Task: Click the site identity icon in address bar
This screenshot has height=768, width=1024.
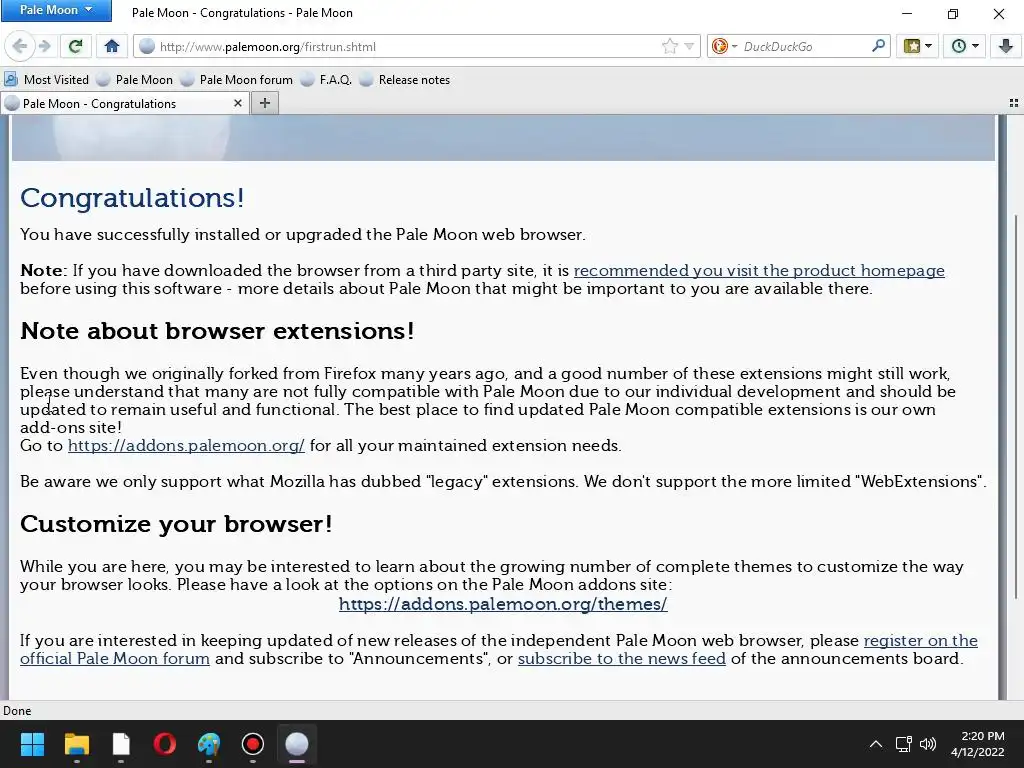Action: (147, 46)
